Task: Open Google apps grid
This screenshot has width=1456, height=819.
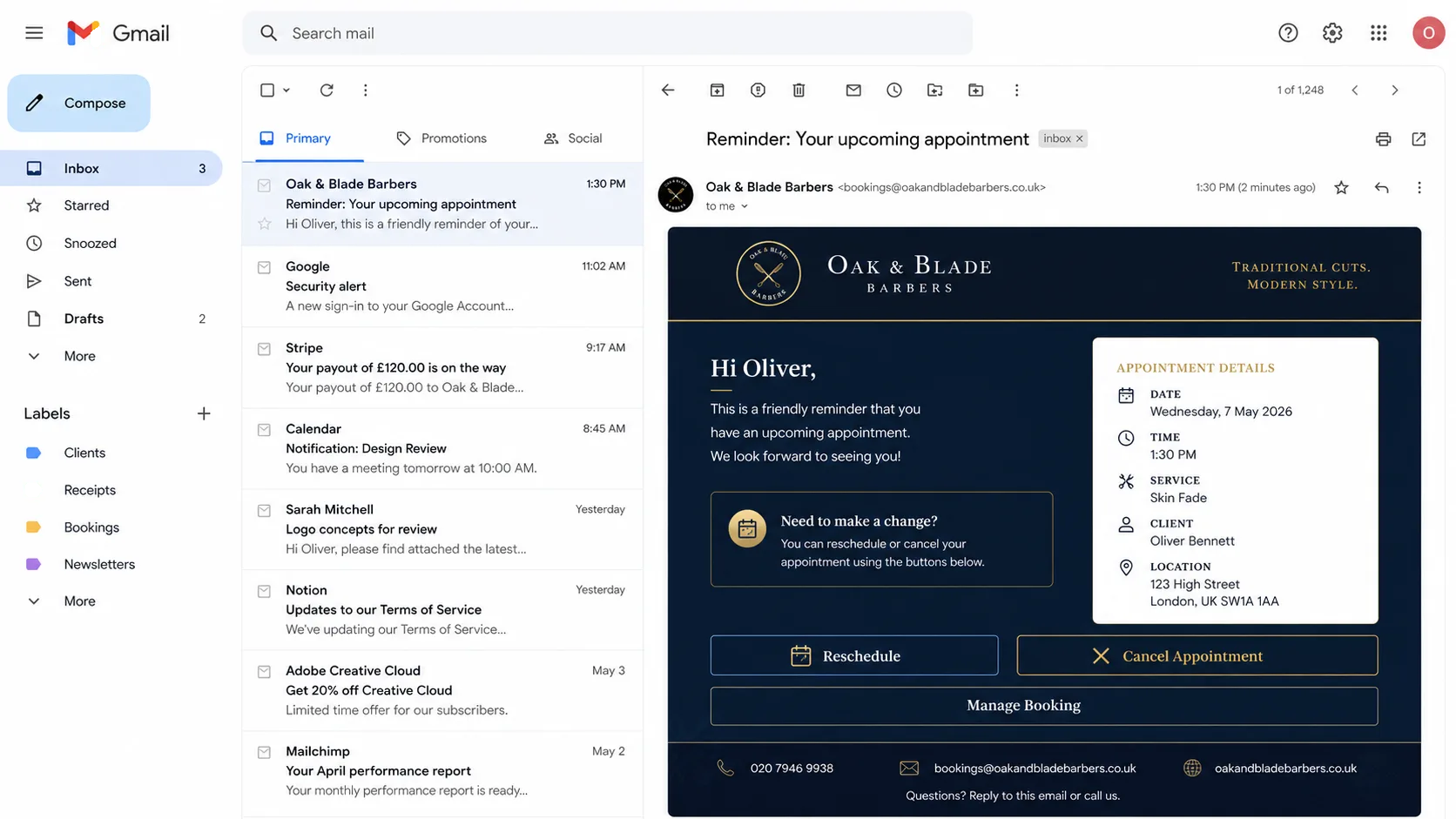Action: (1378, 33)
